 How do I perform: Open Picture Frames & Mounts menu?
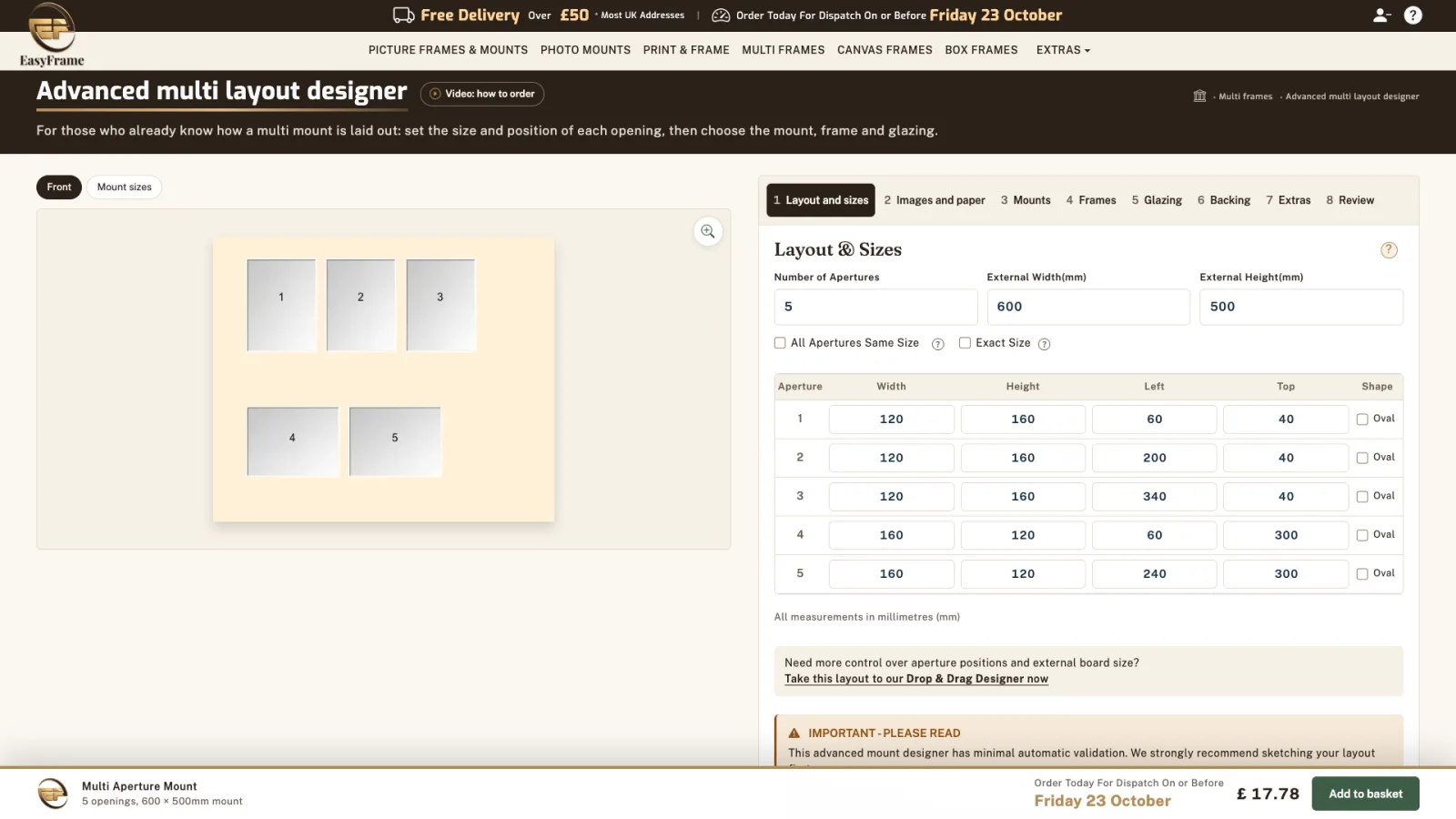(x=448, y=50)
